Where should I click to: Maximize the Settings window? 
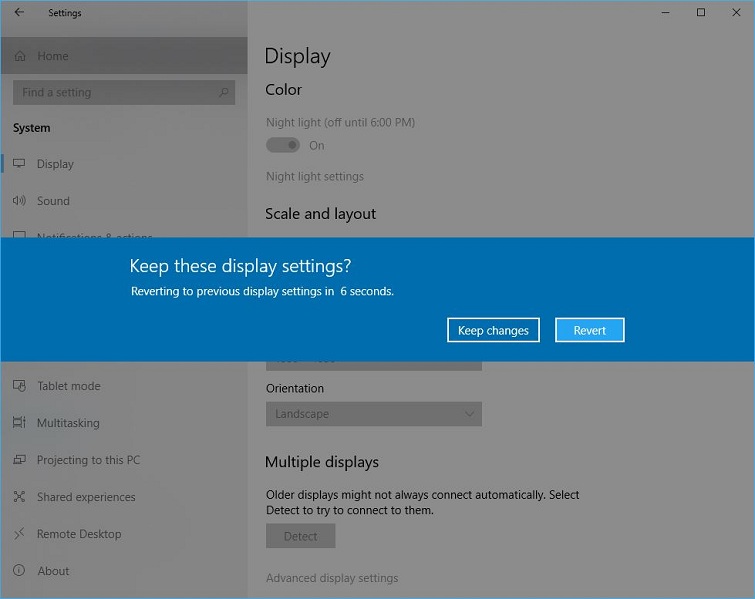[700, 13]
